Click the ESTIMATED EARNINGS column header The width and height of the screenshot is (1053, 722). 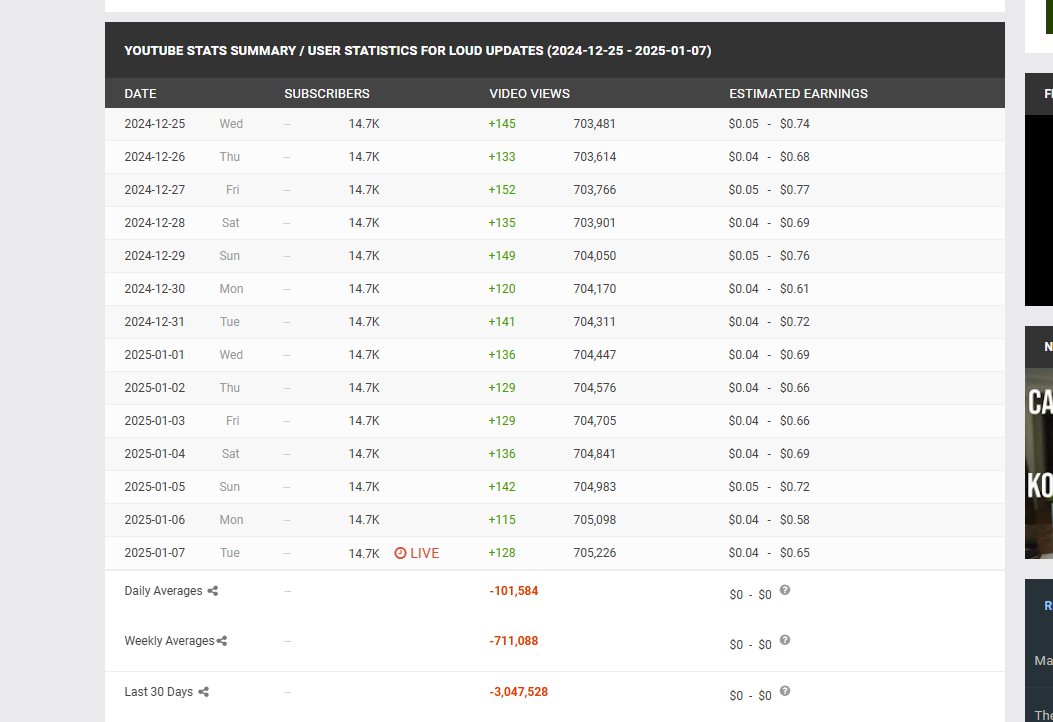[798, 93]
